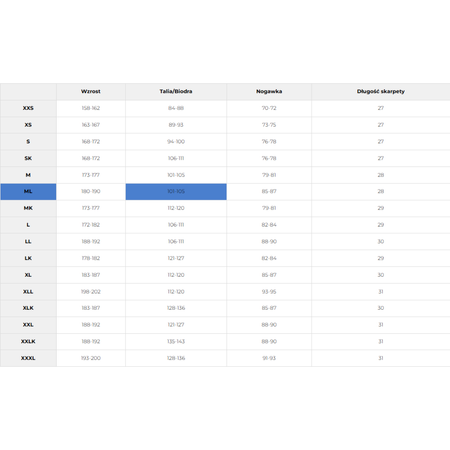Select the LK size row label
This screenshot has height=450, width=450.
tap(28, 258)
